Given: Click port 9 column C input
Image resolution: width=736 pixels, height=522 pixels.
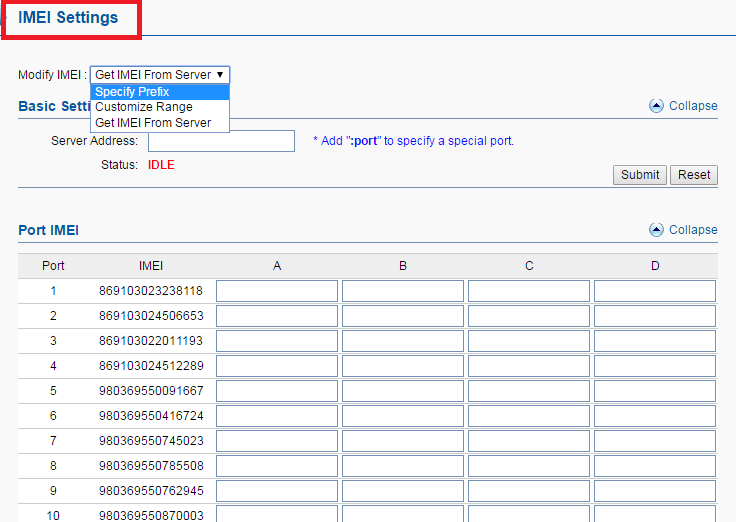Looking at the screenshot, I should pyautogui.click(x=529, y=491).
